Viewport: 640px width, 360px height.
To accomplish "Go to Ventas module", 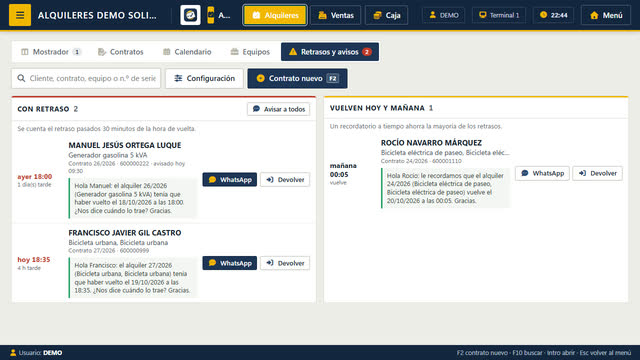I will (336, 15).
